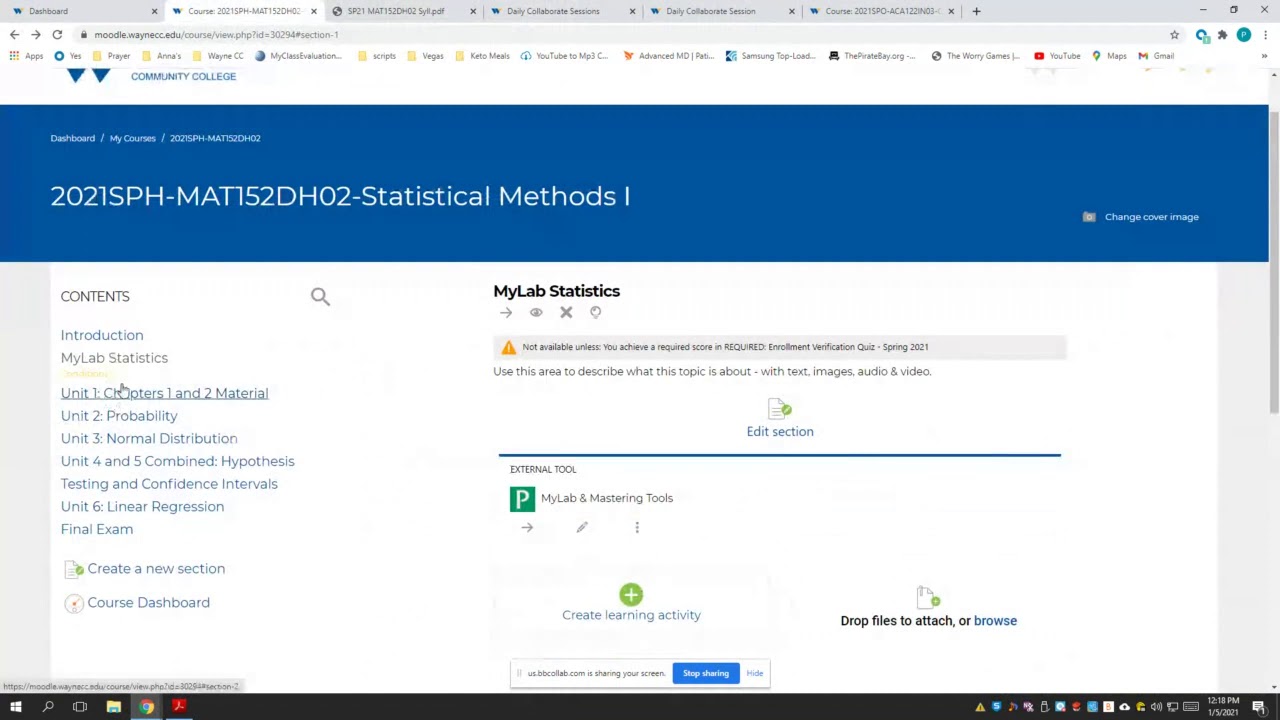Click the warning triangle on availability notice
This screenshot has height=720, width=1280.
pos(509,347)
